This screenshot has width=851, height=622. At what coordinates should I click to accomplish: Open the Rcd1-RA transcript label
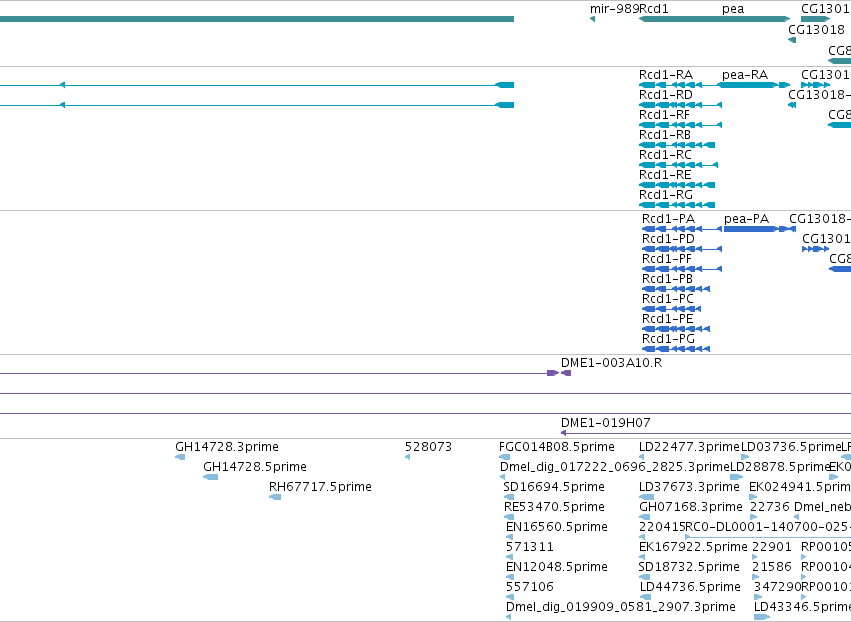666,75
